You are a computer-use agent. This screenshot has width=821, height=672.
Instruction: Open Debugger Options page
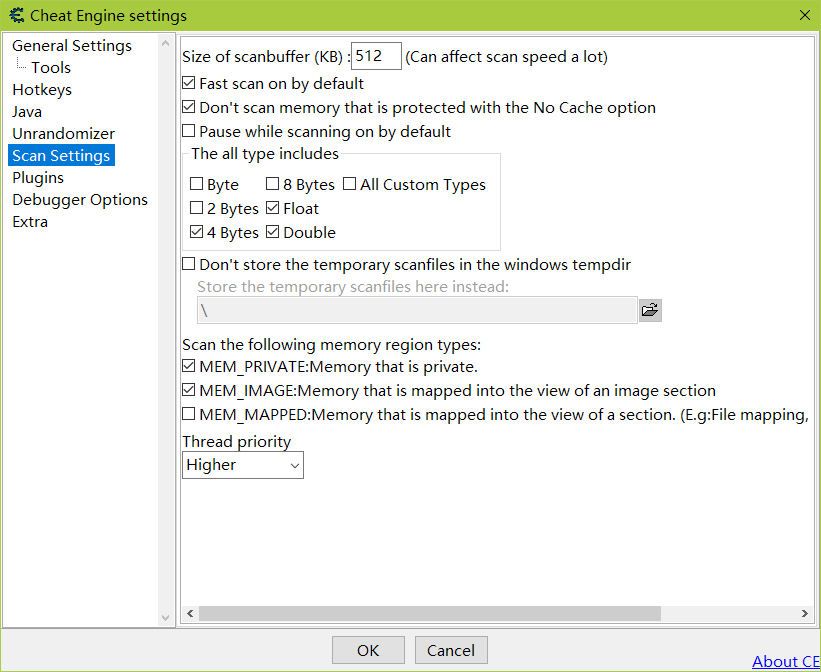pyautogui.click(x=80, y=200)
